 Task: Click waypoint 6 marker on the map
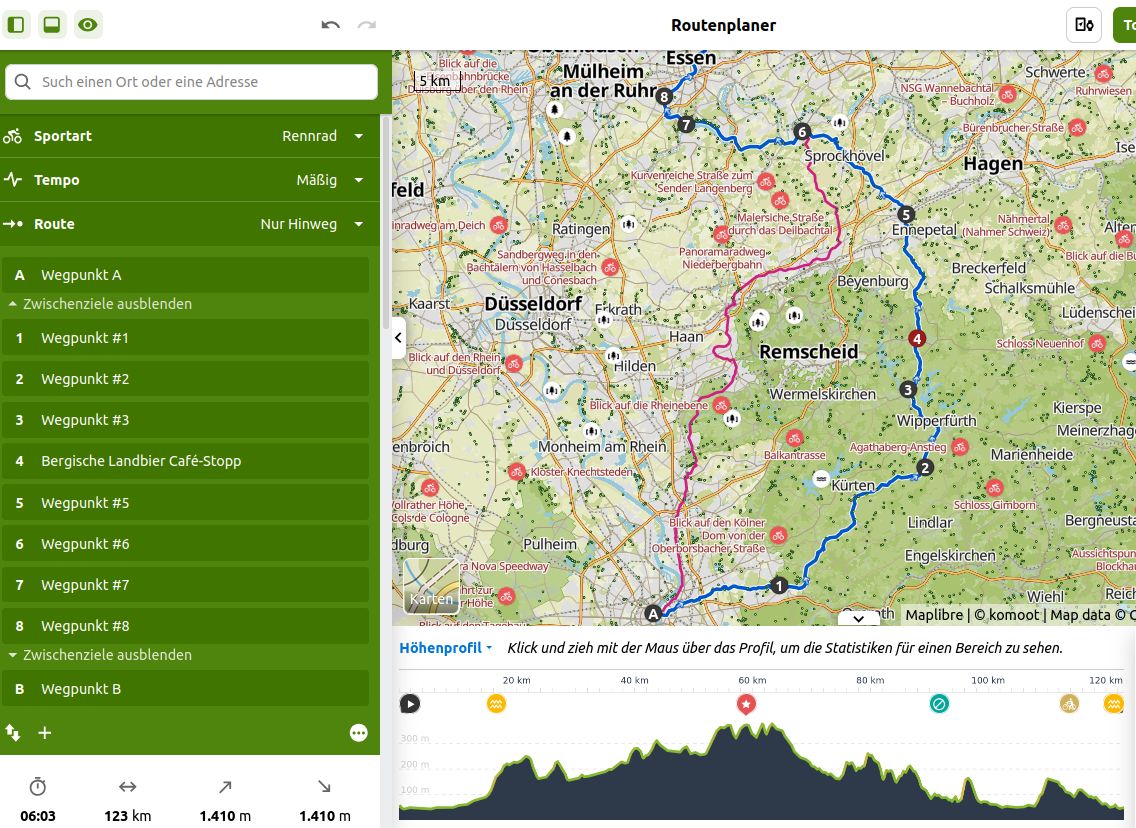(x=801, y=131)
